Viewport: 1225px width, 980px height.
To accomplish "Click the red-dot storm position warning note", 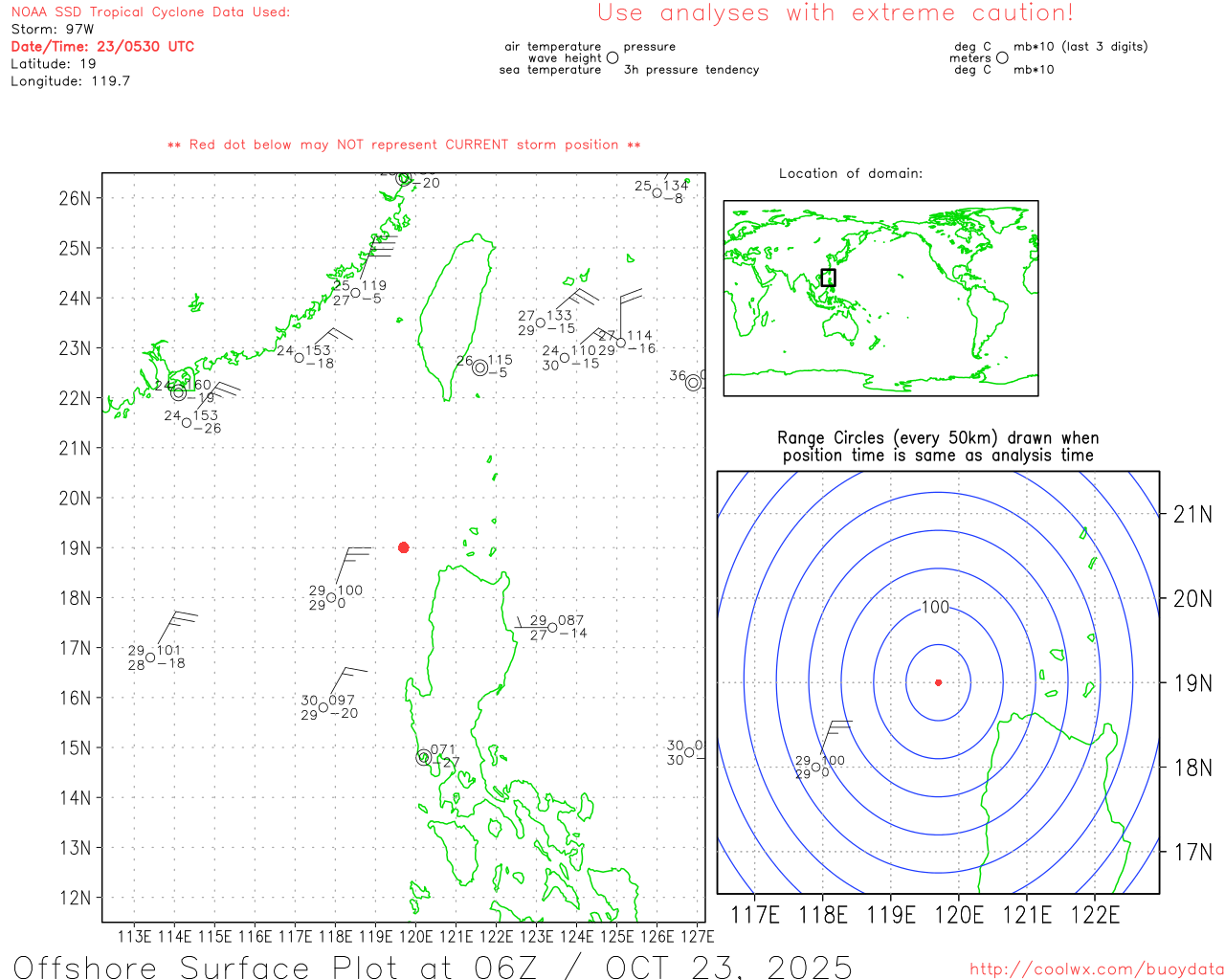I will tap(404, 145).
